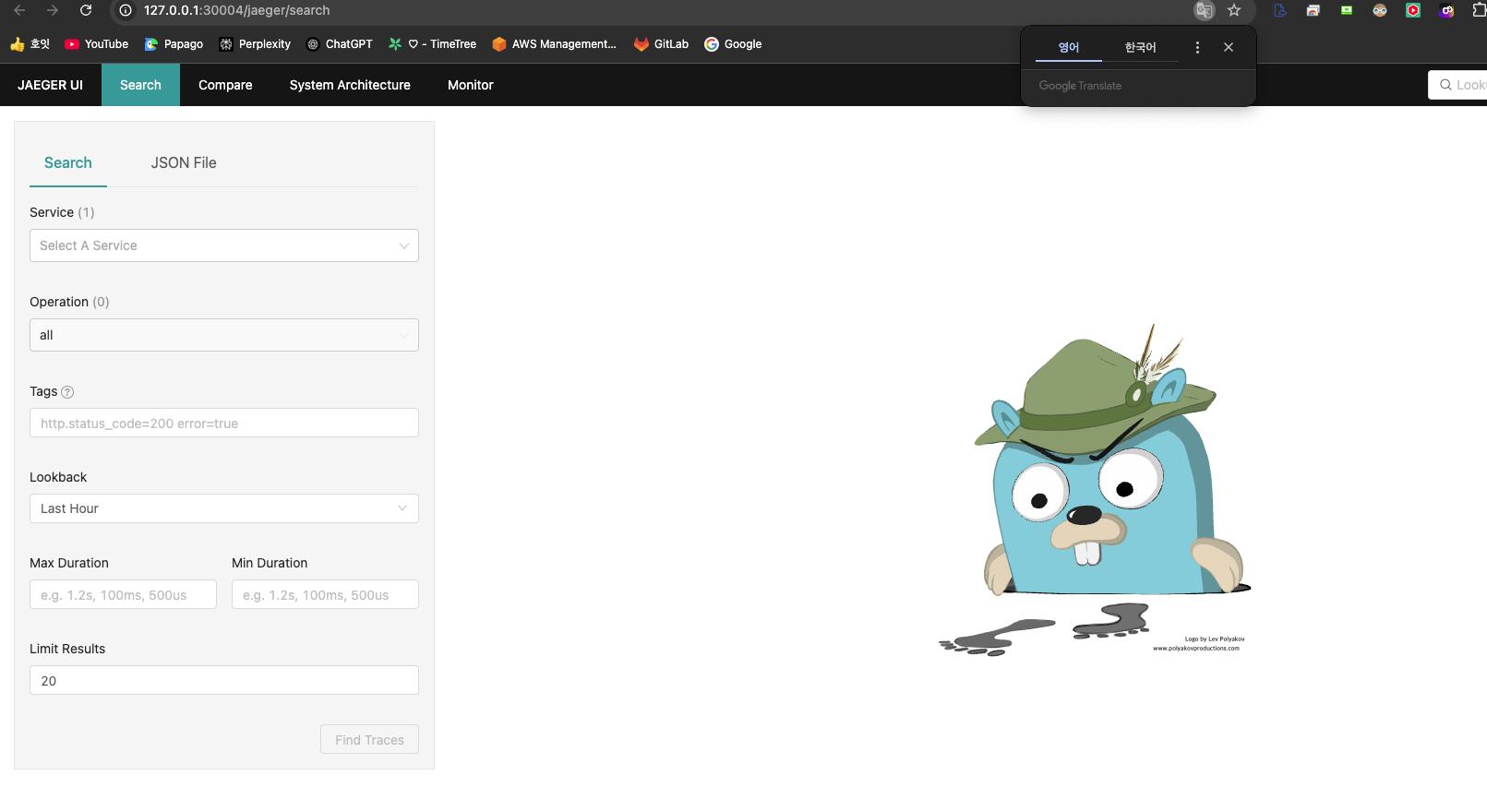
Task: Open the TimeTree bookmark
Action: click(432, 44)
